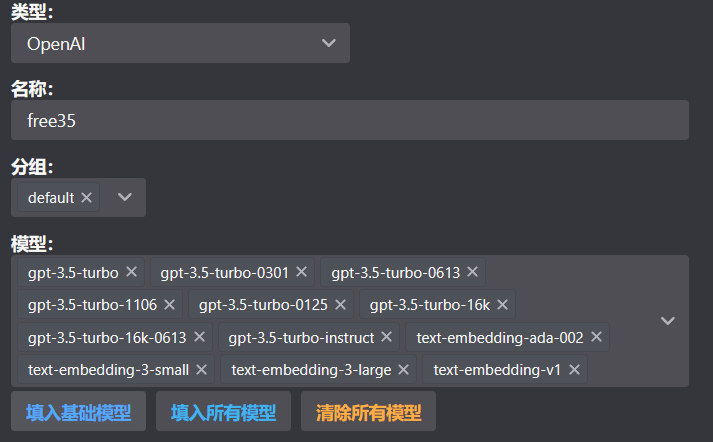Click the gpt-3.5-turbo-instruct tag label
The image size is (713, 442).
point(301,338)
